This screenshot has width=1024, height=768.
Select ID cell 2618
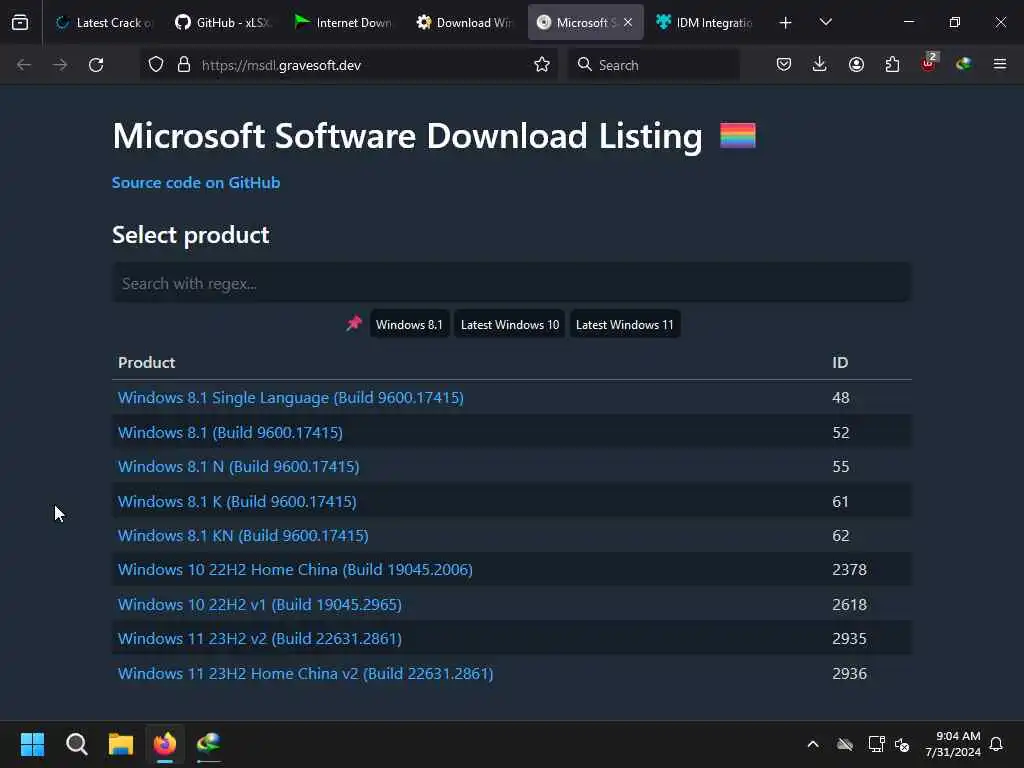[849, 605]
